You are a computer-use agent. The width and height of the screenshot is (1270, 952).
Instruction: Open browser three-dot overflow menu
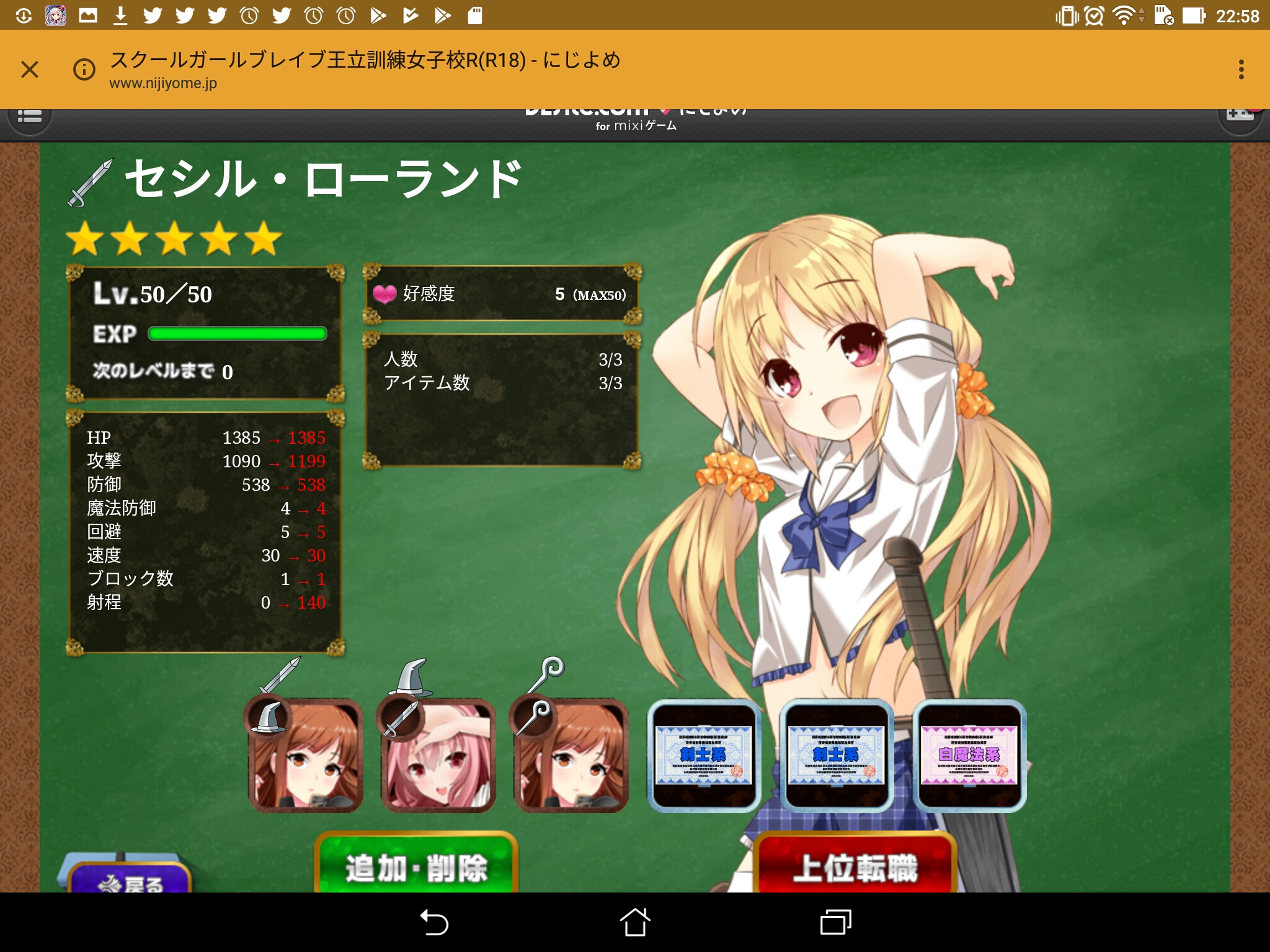point(1241,69)
